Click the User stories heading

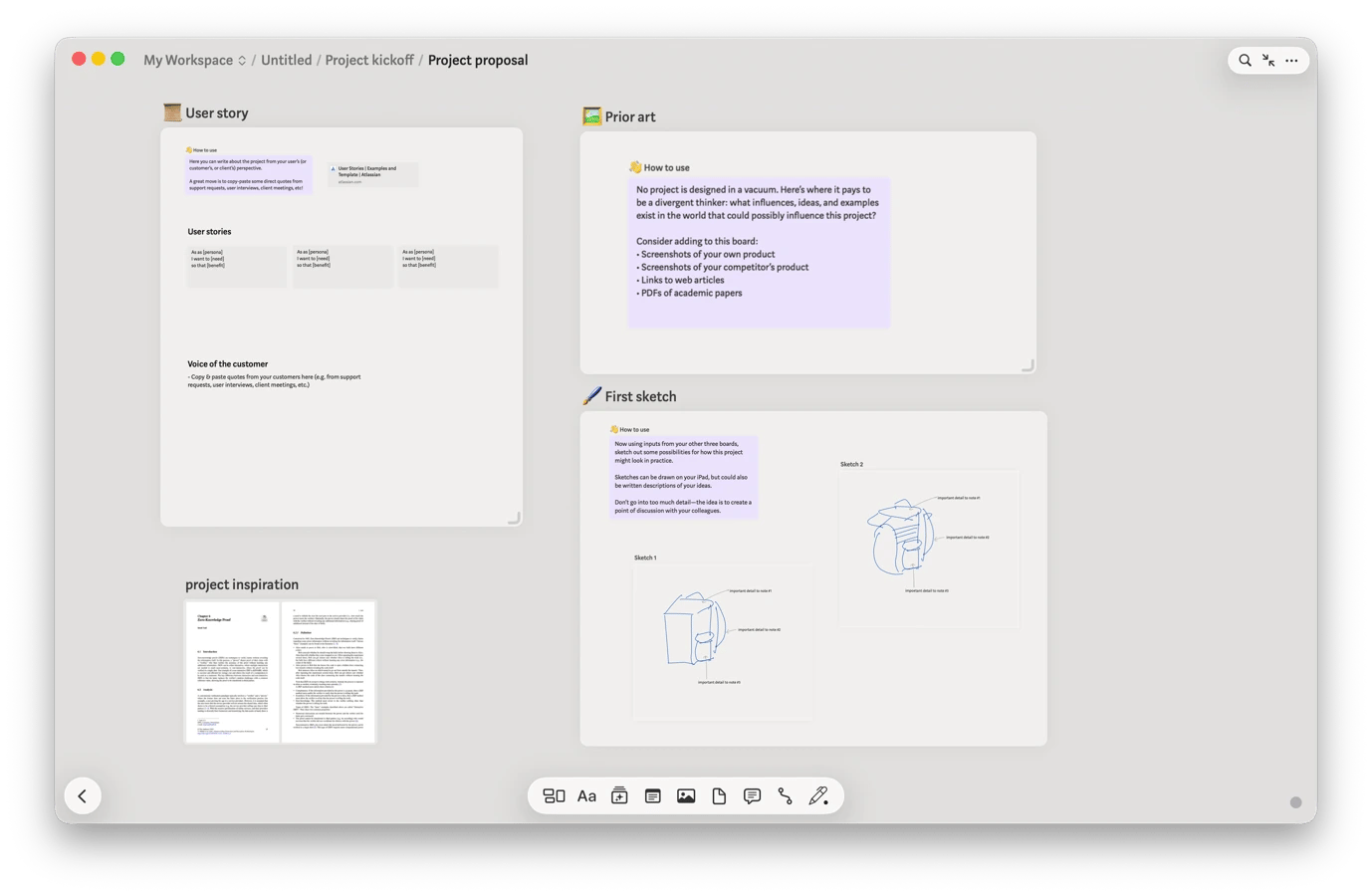tap(209, 232)
